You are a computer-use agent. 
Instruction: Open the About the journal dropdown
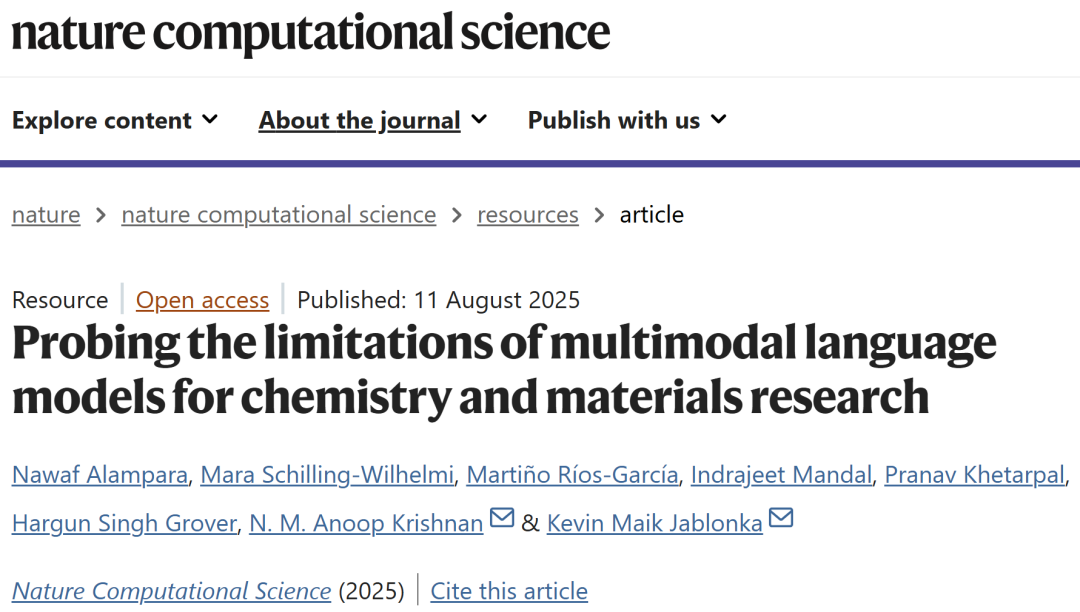click(372, 121)
